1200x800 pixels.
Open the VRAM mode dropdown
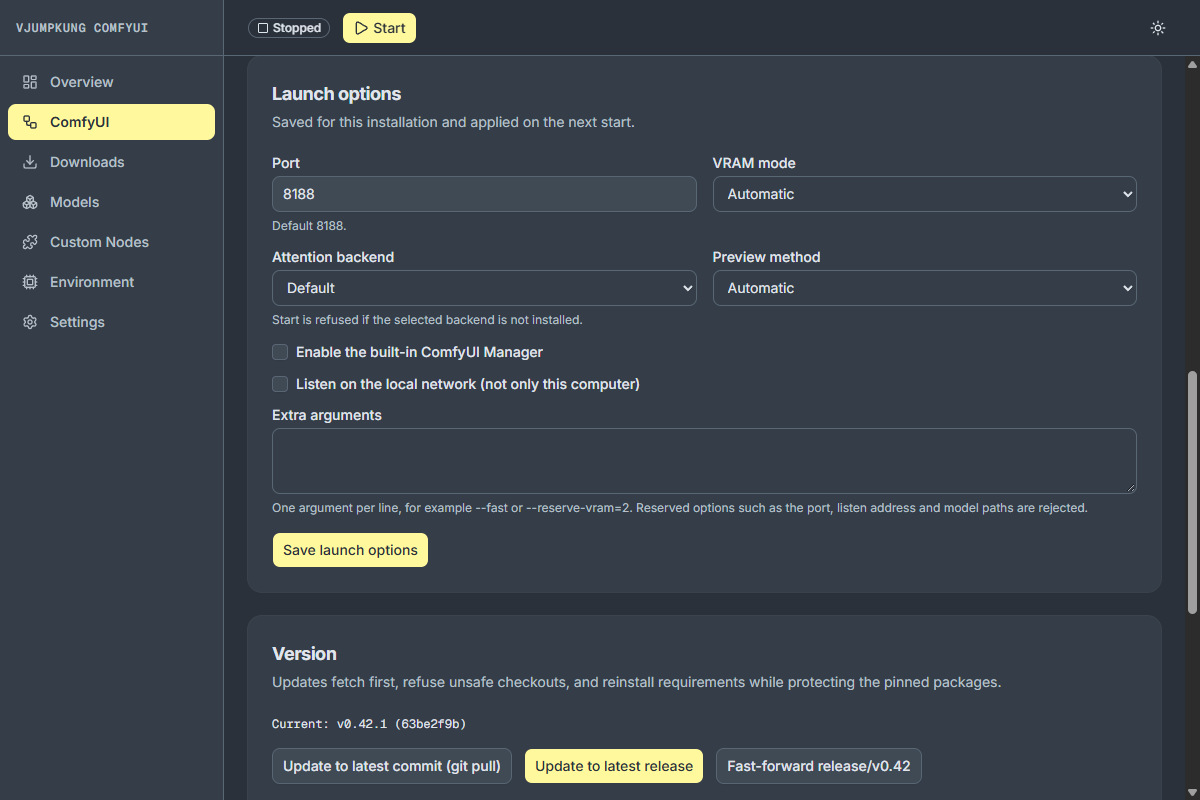(x=924, y=194)
